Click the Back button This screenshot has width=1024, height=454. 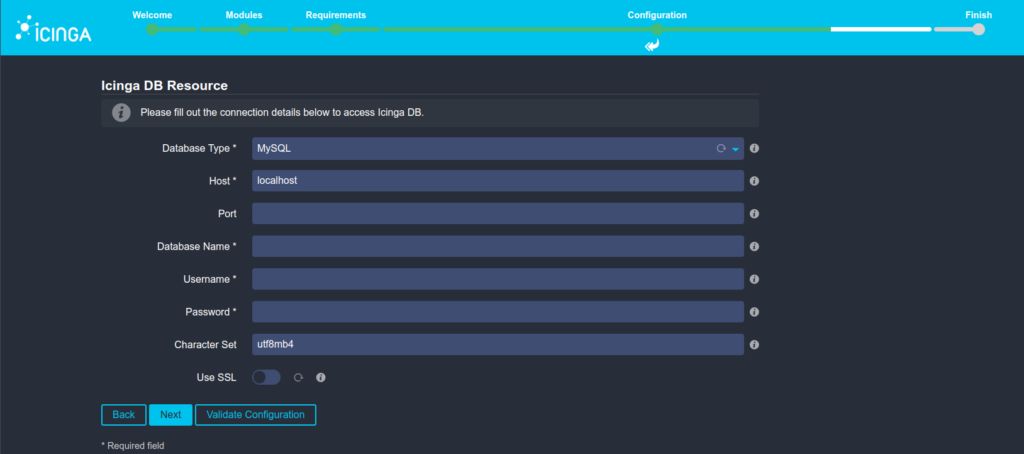tap(123, 415)
